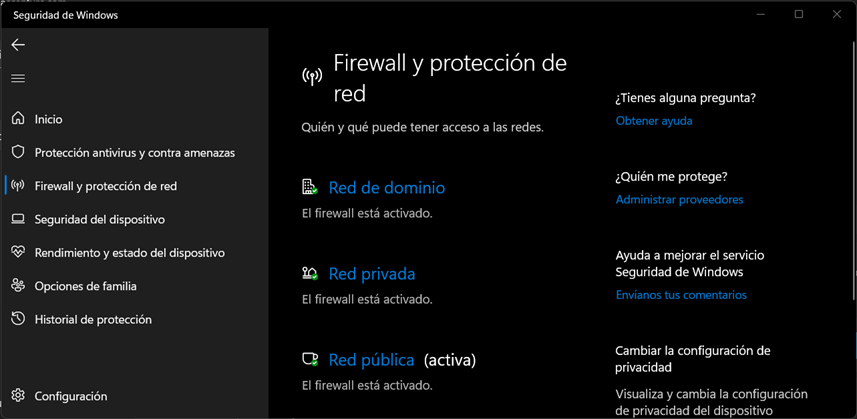Image resolution: width=857 pixels, height=419 pixels.
Task: Click the Configuración gear icon
Action: (18, 396)
